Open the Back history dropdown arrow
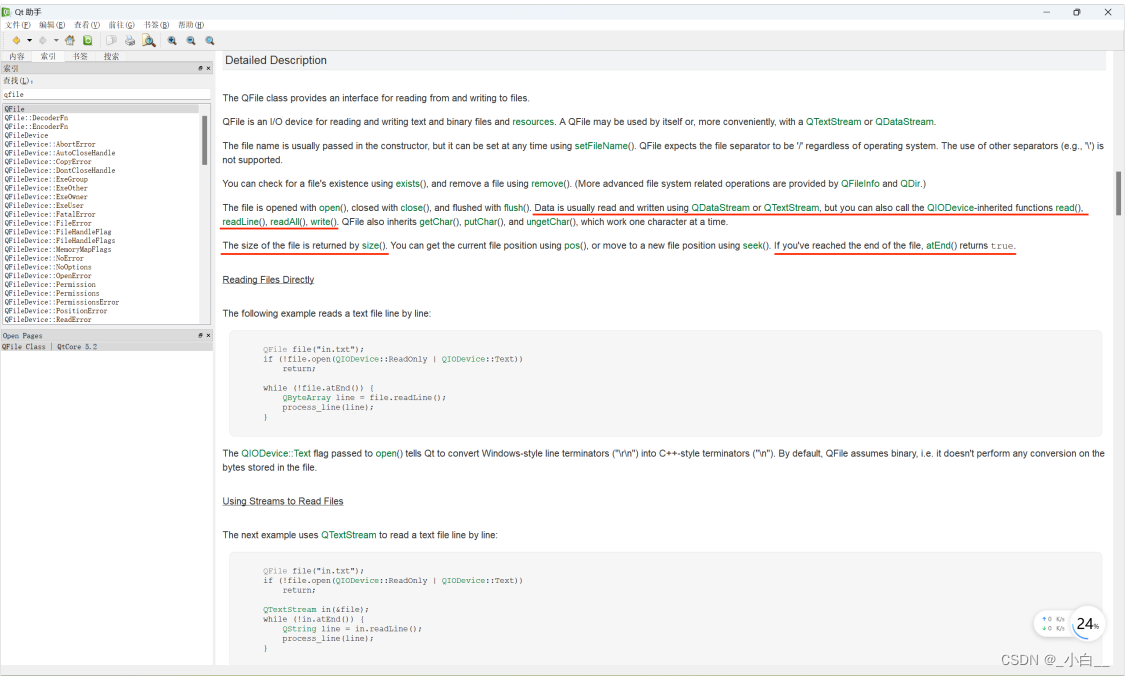Screen dimensions: 1125x676 coord(29,41)
